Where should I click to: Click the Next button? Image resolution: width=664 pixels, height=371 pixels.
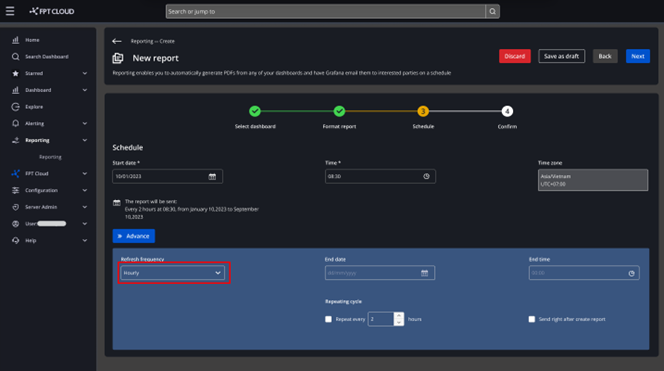pos(638,56)
